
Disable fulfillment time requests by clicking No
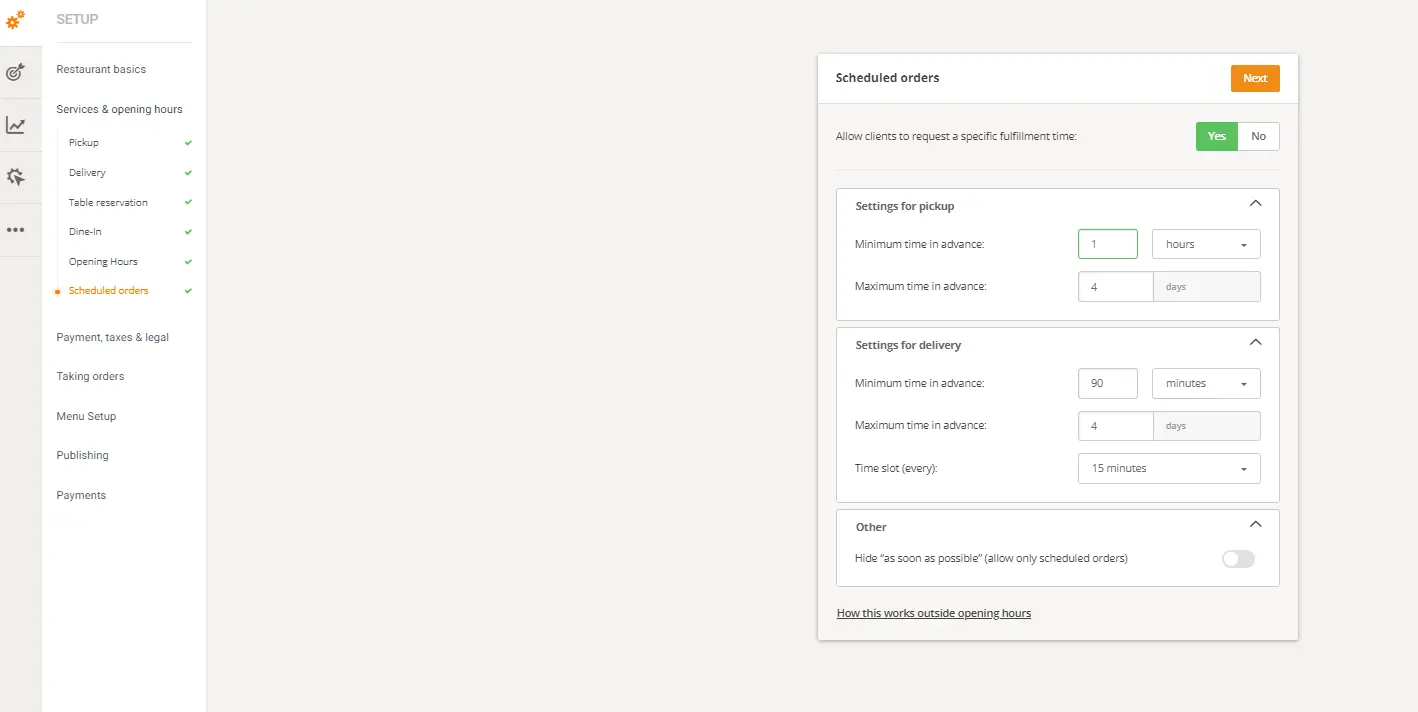pos(1258,136)
